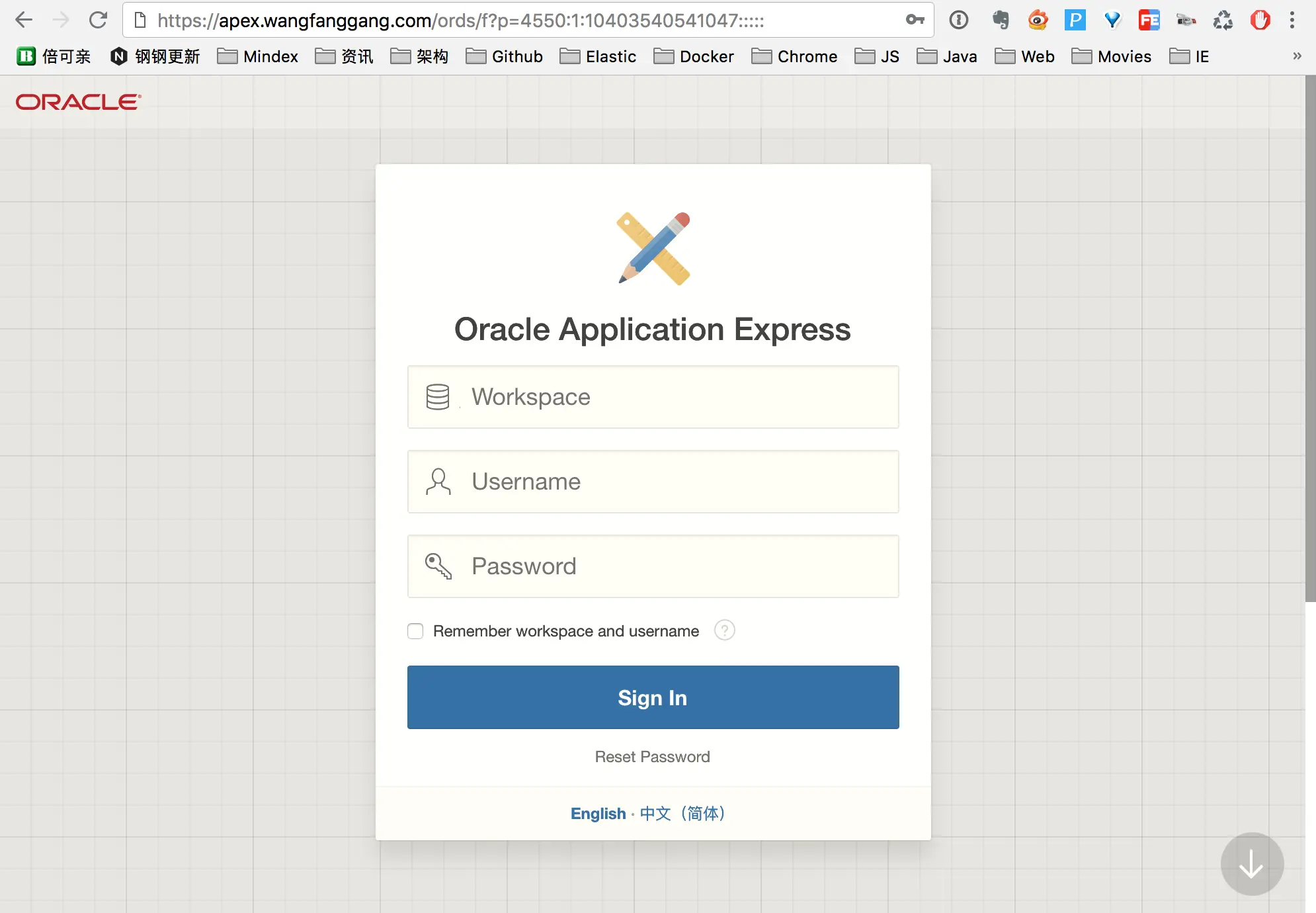The image size is (1316, 913).
Task: Click the blue P extension icon
Action: click(1075, 20)
